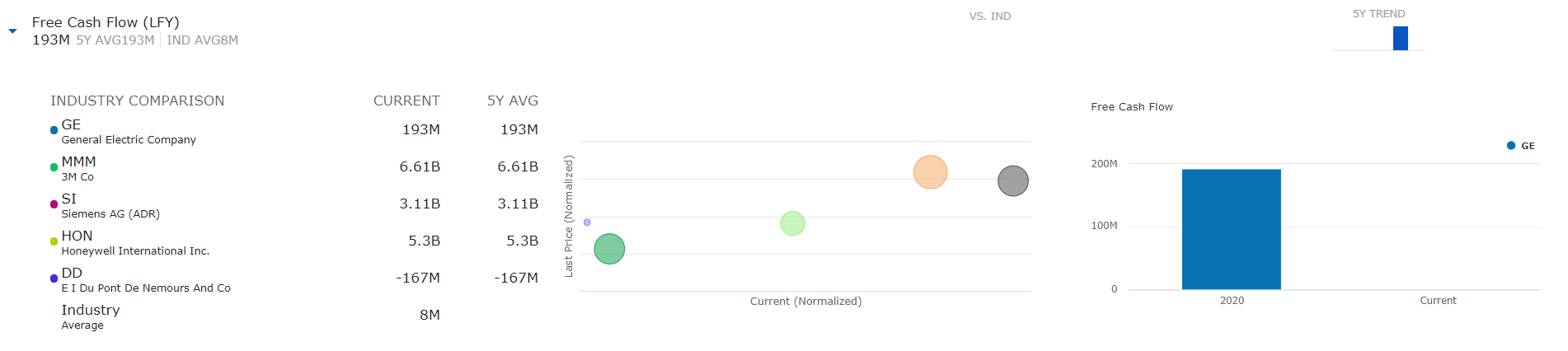Click the yellow-green HON color dot
Screen dimensions: 1568x351
click(54, 241)
